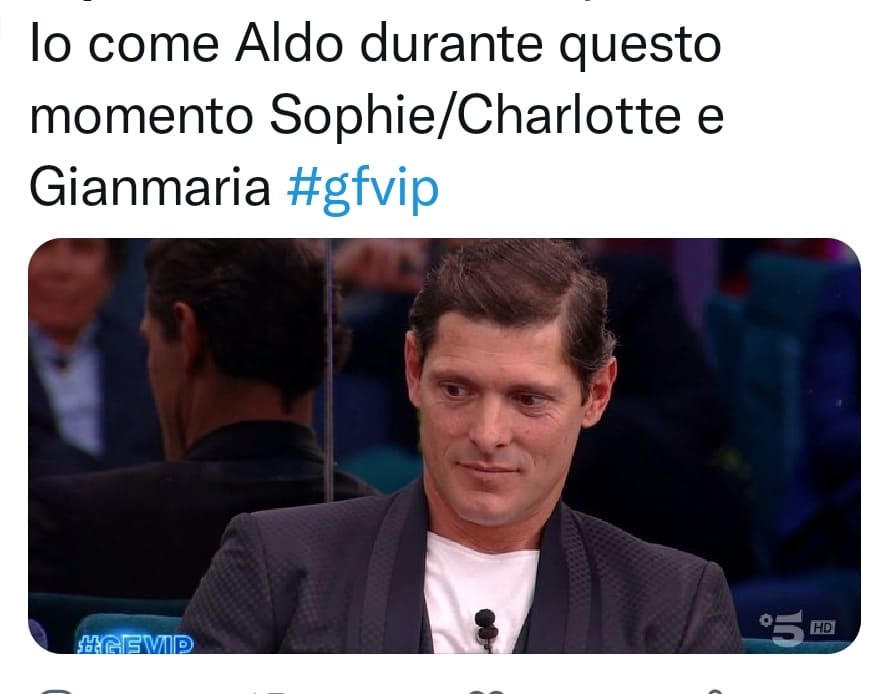Tap the share icon under the photo

click(714, 691)
